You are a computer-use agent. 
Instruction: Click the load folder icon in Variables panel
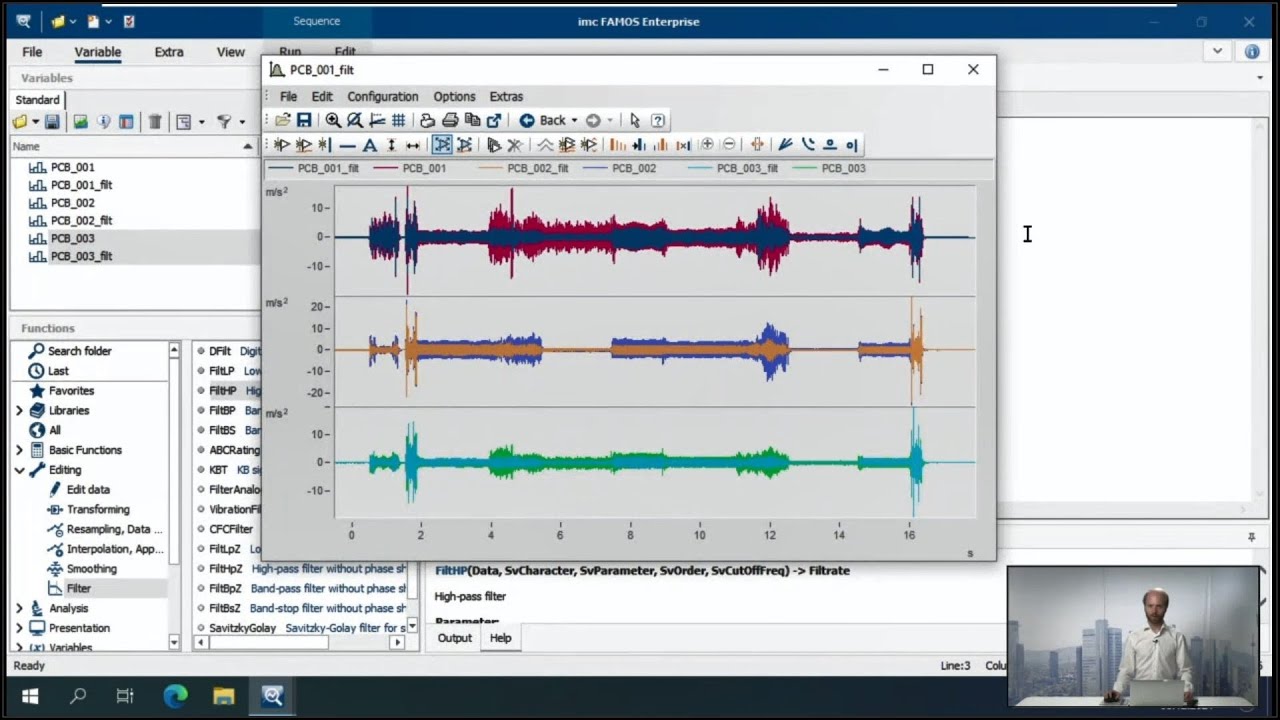20,122
